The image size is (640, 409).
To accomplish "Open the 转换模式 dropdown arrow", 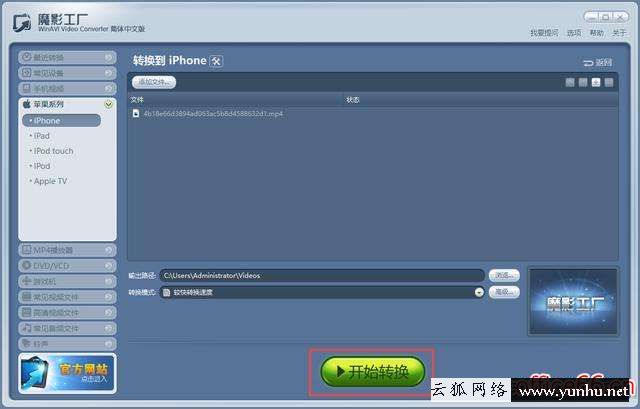I will (x=479, y=292).
